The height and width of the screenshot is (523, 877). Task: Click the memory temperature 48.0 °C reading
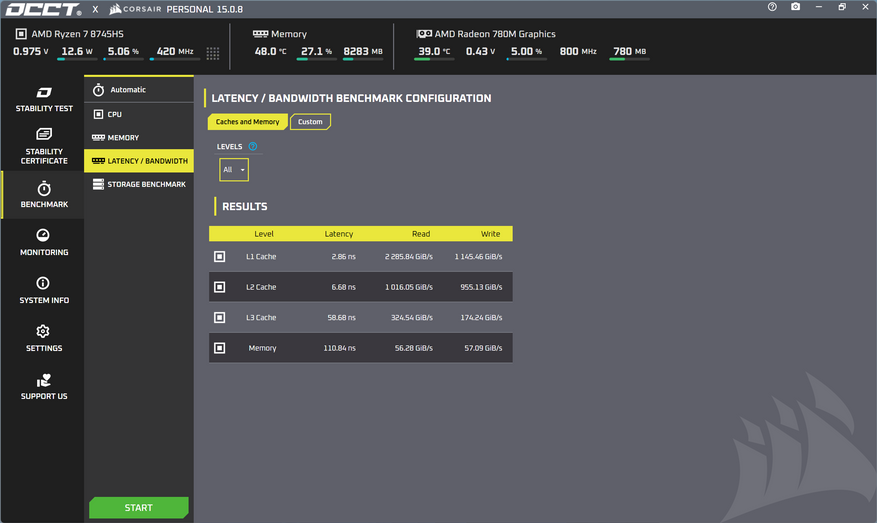click(271, 51)
